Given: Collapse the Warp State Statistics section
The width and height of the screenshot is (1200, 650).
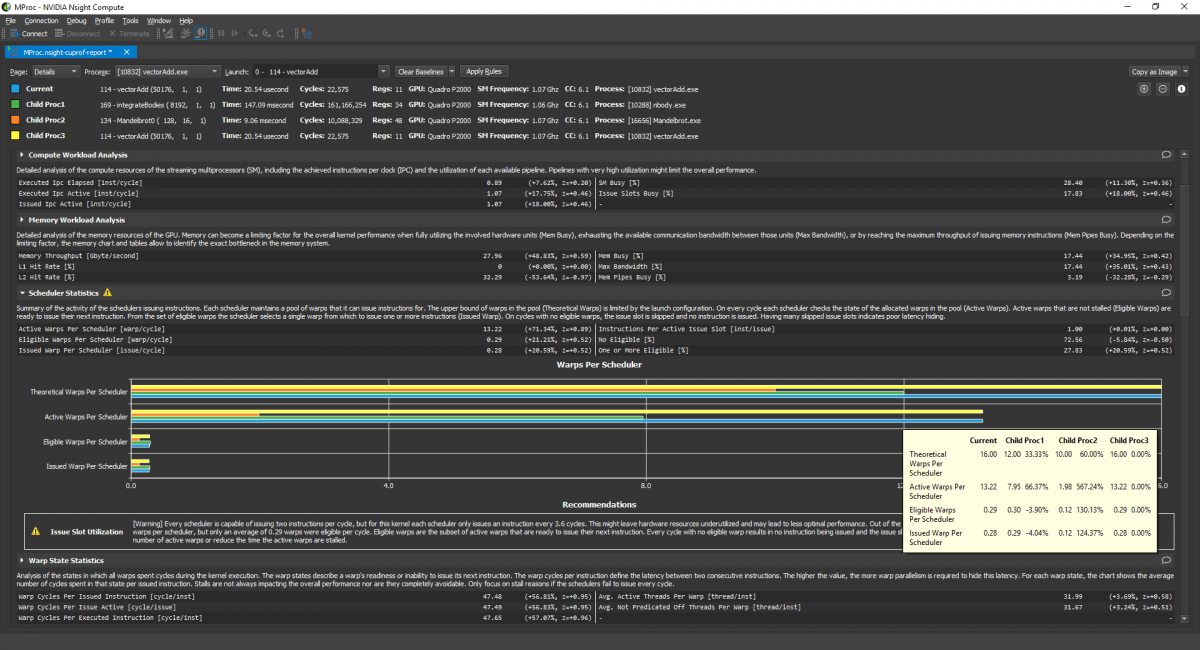Looking at the screenshot, I should click(x=22, y=560).
